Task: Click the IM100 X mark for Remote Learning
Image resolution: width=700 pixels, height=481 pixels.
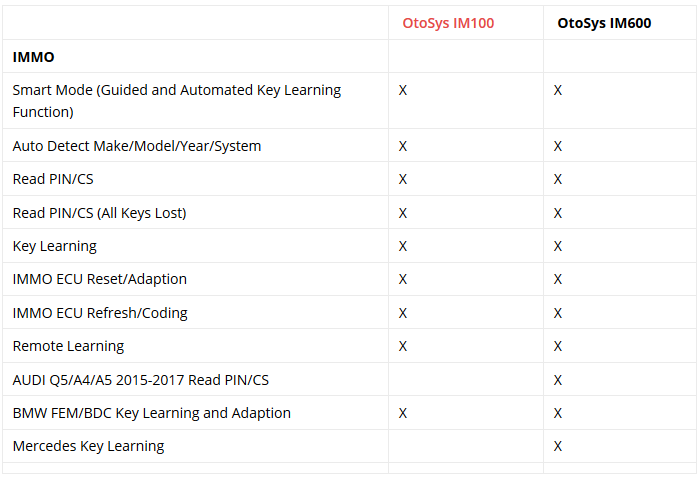Action: click(403, 346)
